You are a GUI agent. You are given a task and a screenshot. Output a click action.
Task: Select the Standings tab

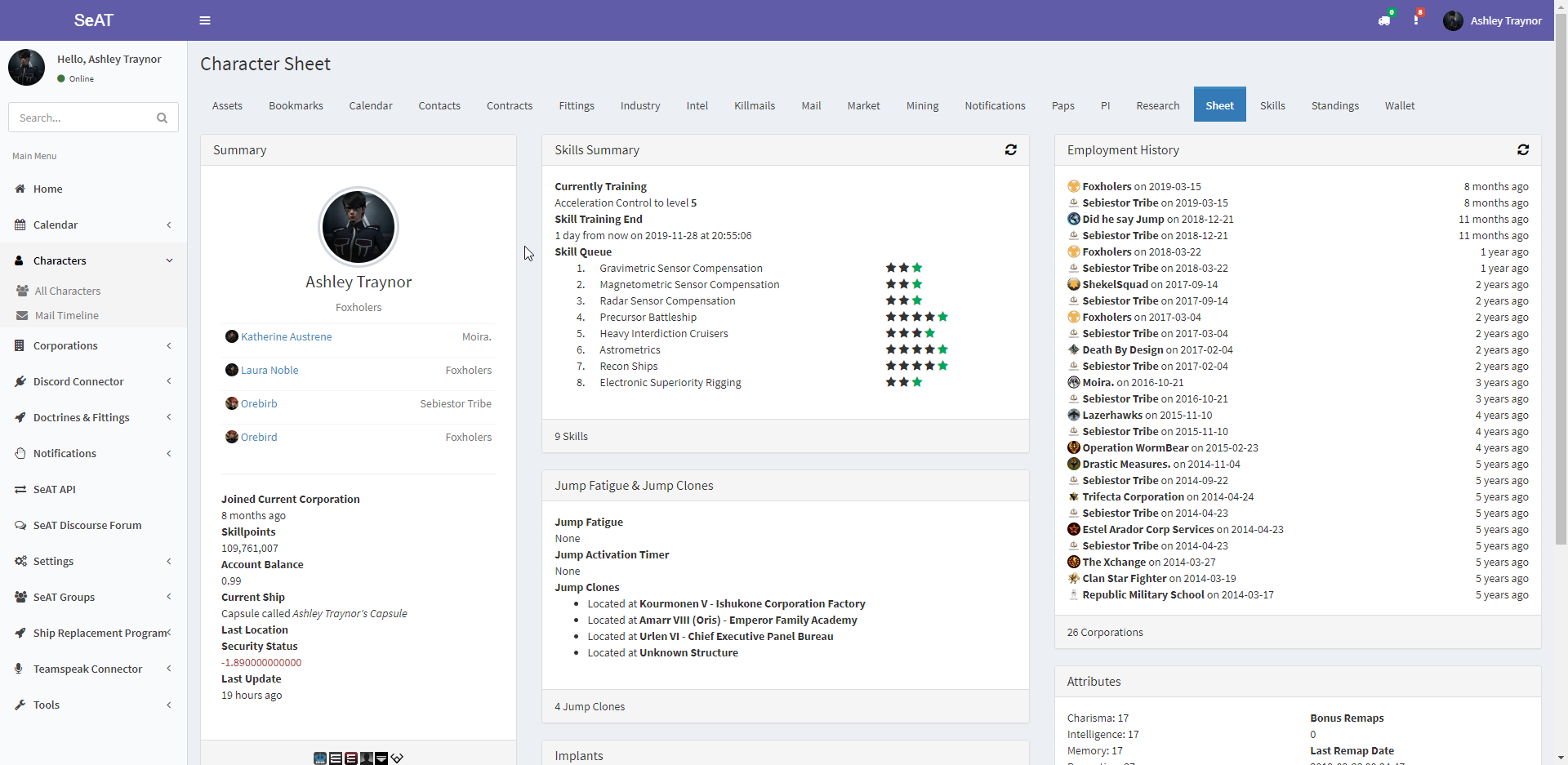pos(1335,105)
